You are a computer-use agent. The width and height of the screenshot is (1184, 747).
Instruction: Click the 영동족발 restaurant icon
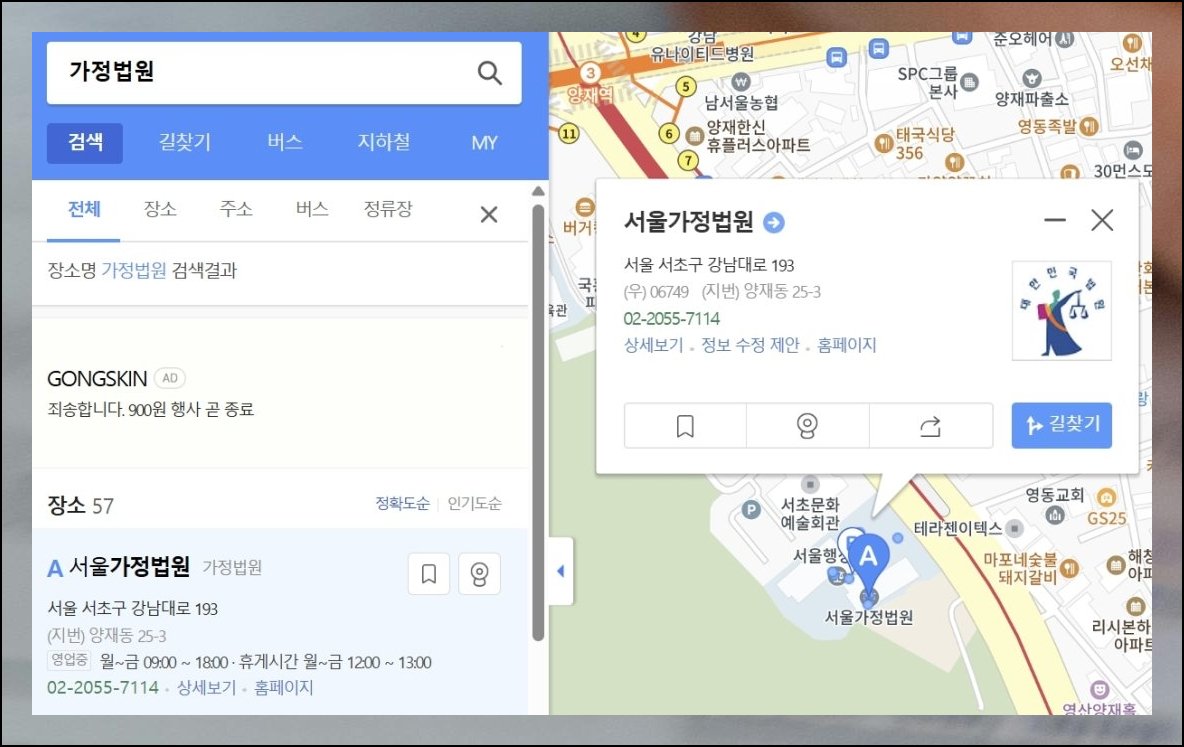1089,127
